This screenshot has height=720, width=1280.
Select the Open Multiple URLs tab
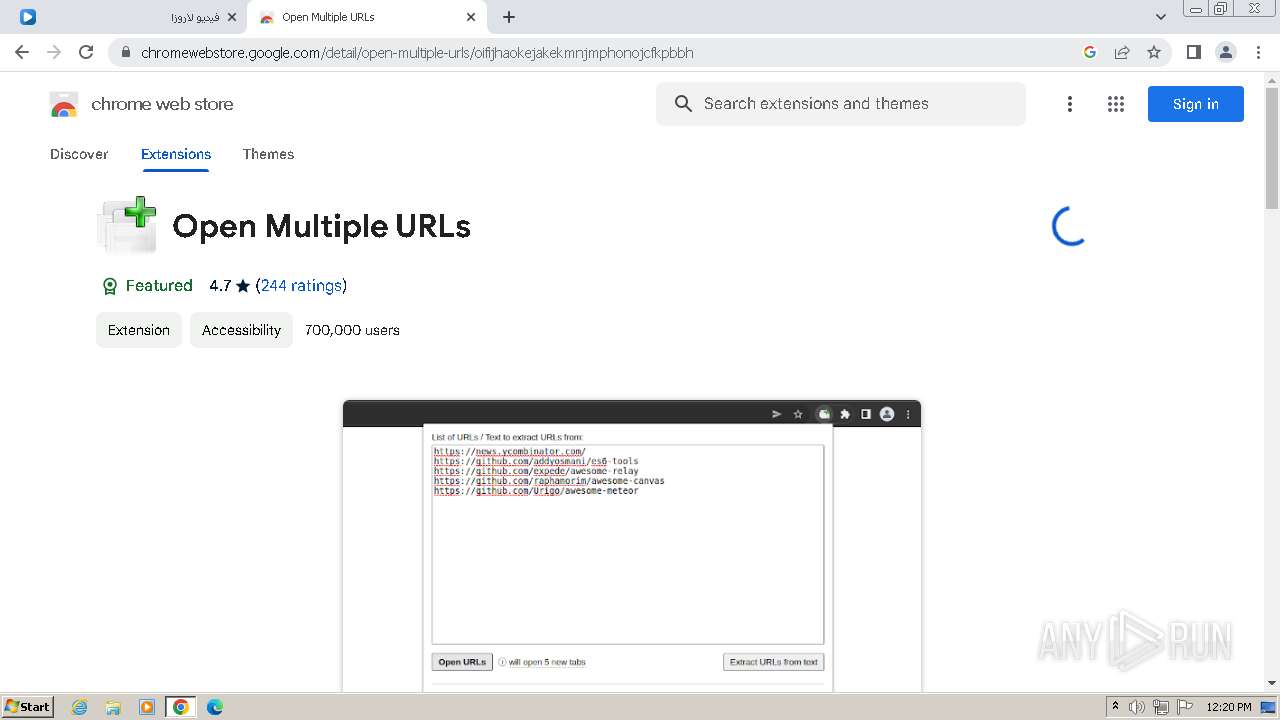[x=367, y=17]
